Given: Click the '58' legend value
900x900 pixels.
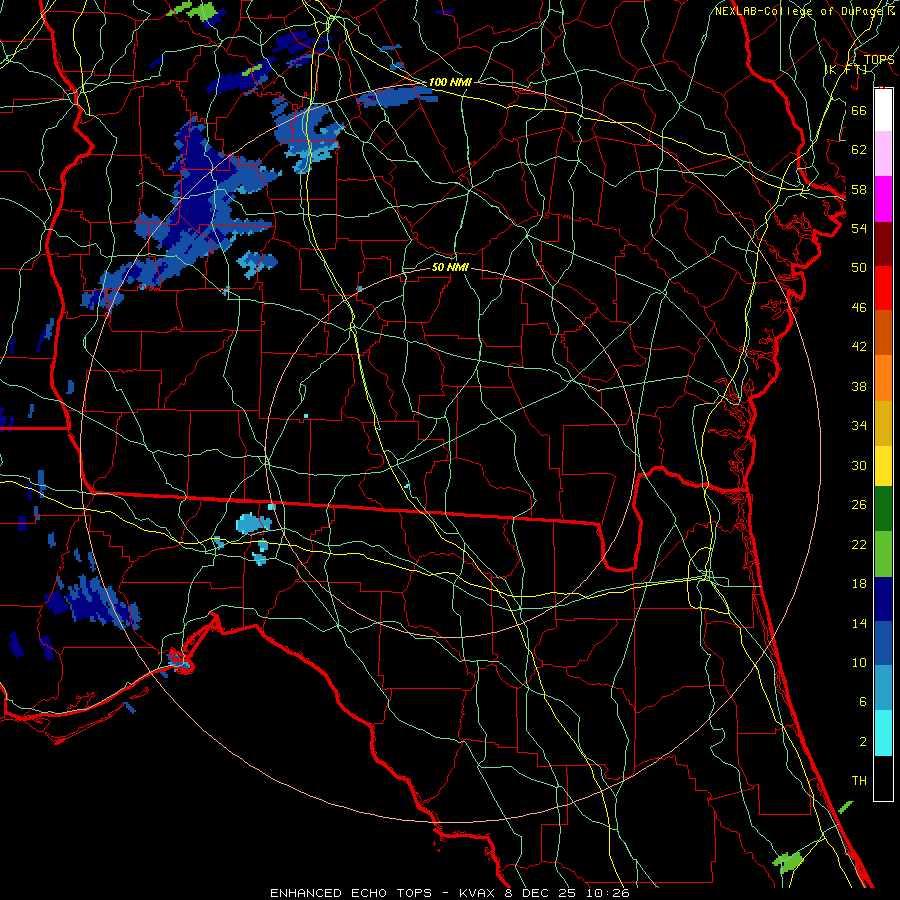Looking at the screenshot, I should click(x=859, y=189).
